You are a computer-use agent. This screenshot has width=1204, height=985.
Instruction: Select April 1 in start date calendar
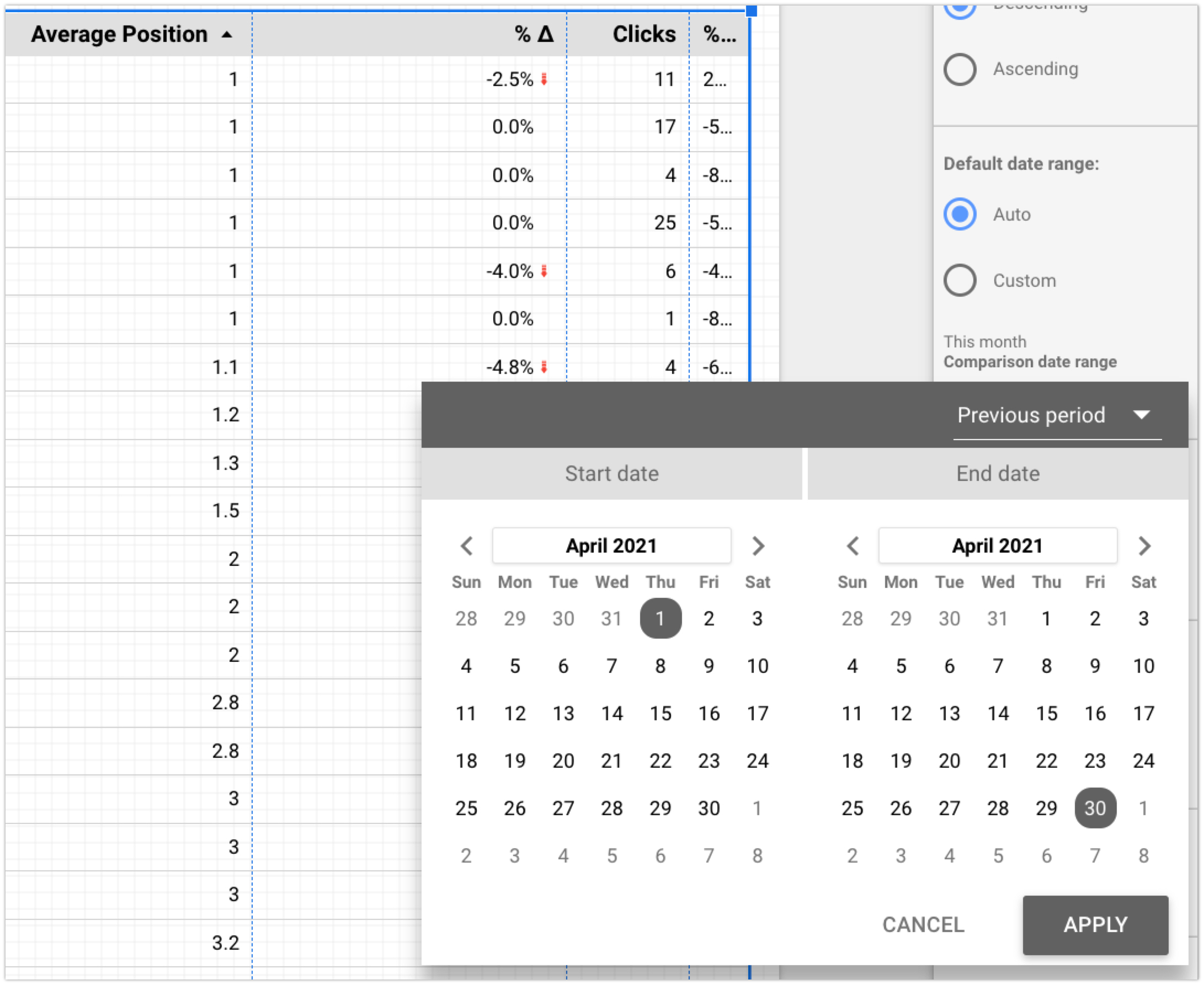[660, 618]
